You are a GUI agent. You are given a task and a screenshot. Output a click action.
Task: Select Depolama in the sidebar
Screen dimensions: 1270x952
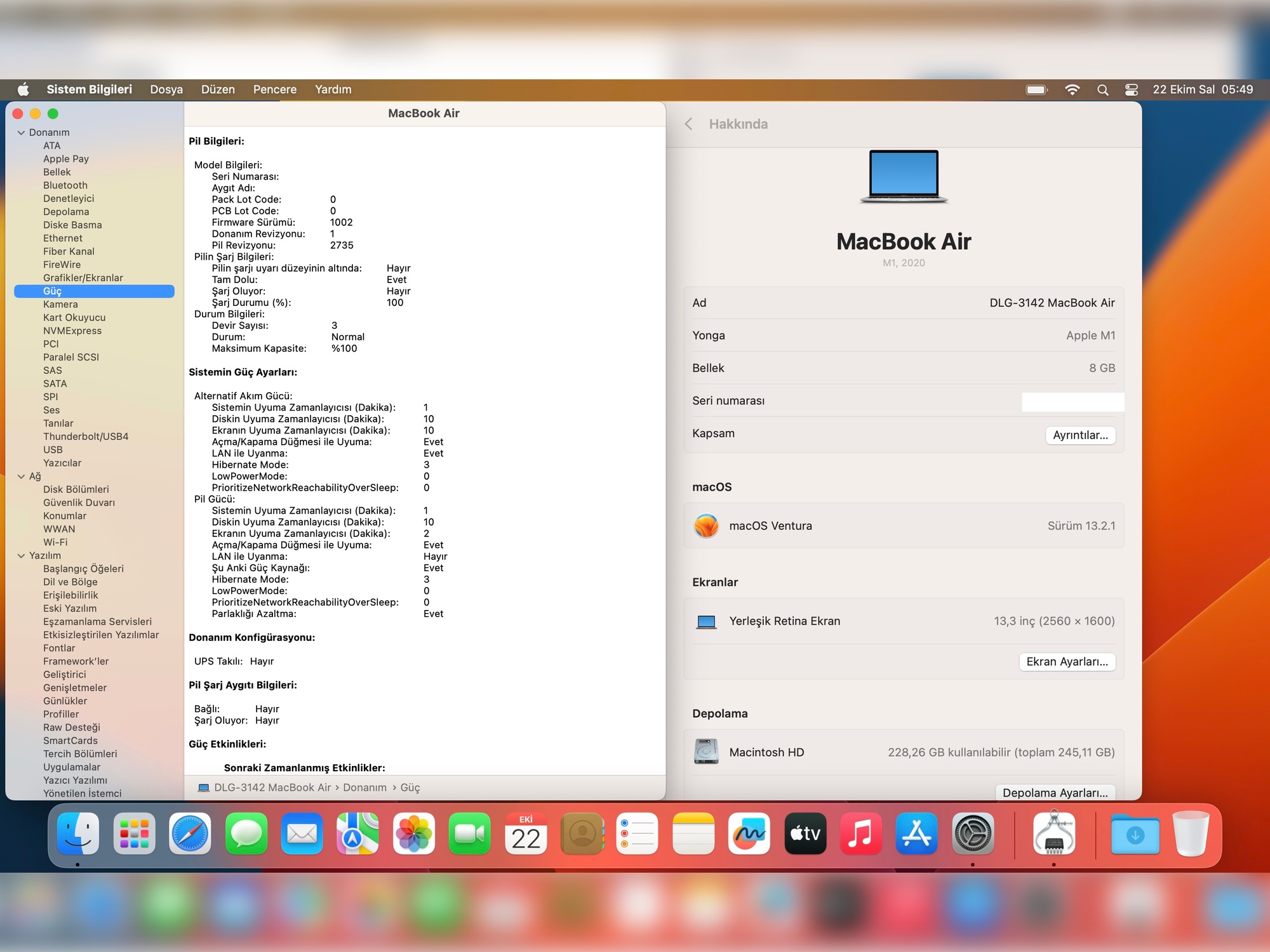click(x=66, y=212)
